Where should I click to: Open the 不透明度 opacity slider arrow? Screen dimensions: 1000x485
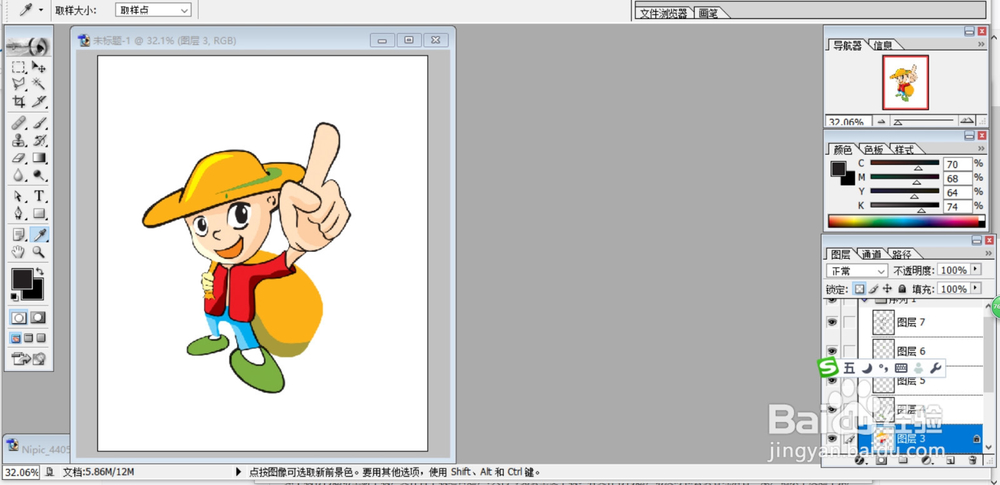(x=974, y=270)
